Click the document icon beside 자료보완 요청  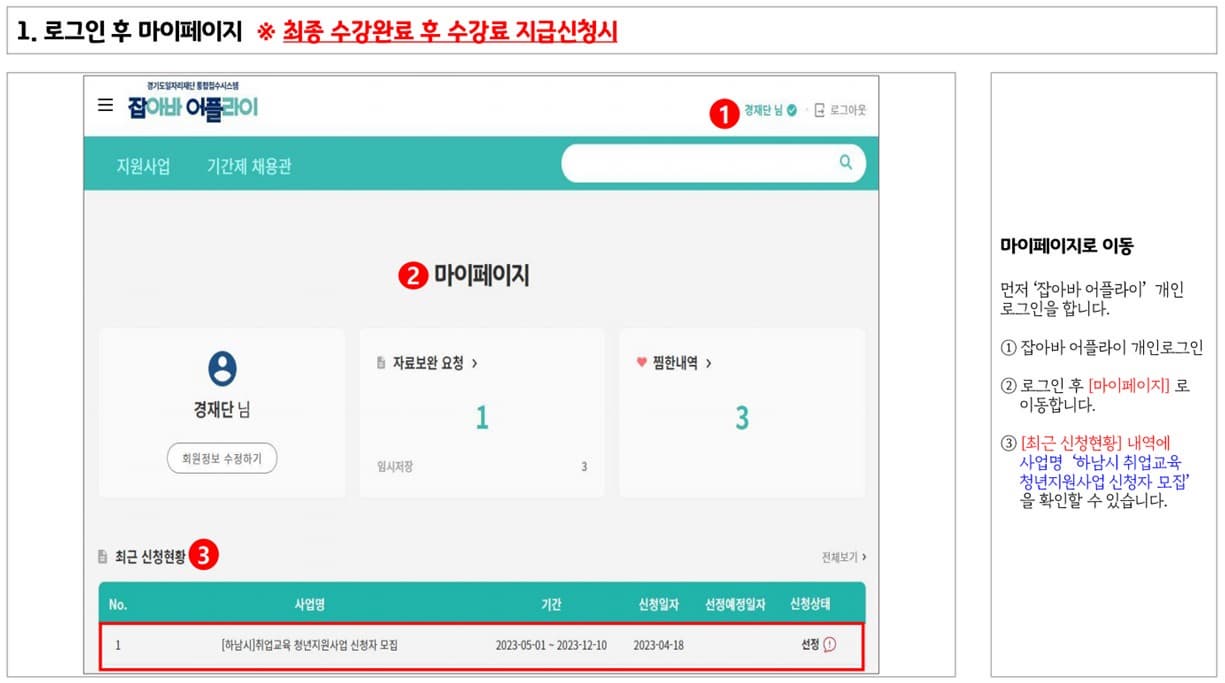click(x=380, y=363)
